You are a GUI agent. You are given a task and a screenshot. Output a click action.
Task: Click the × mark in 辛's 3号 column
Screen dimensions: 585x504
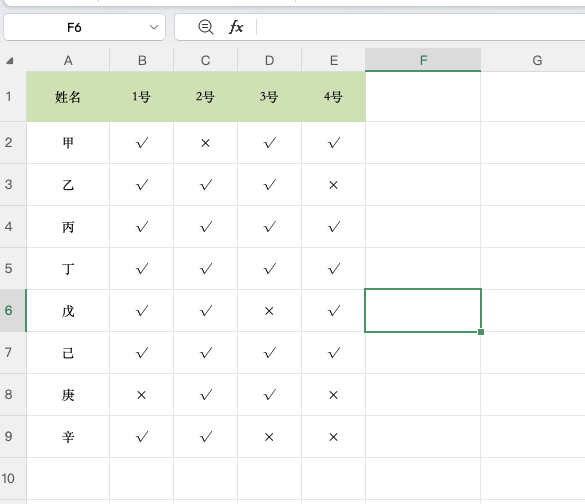[x=269, y=437]
